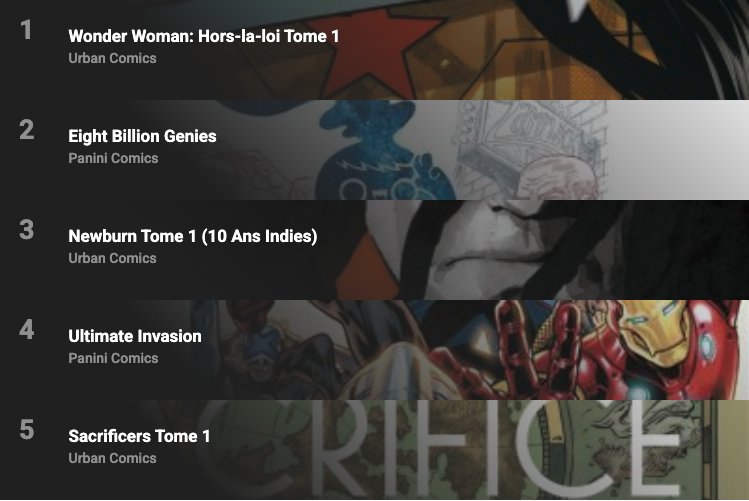Click the rank number 2
This screenshot has height=501, width=749.
(27, 129)
